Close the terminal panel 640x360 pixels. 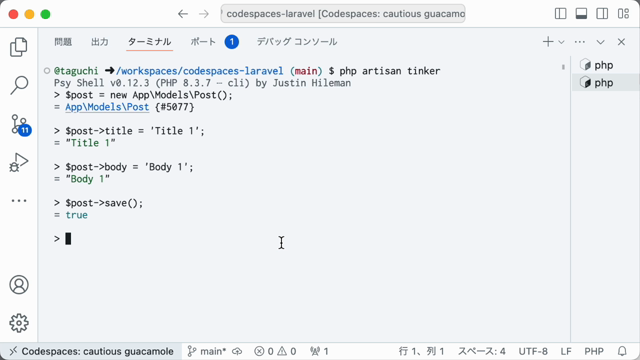pos(621,42)
